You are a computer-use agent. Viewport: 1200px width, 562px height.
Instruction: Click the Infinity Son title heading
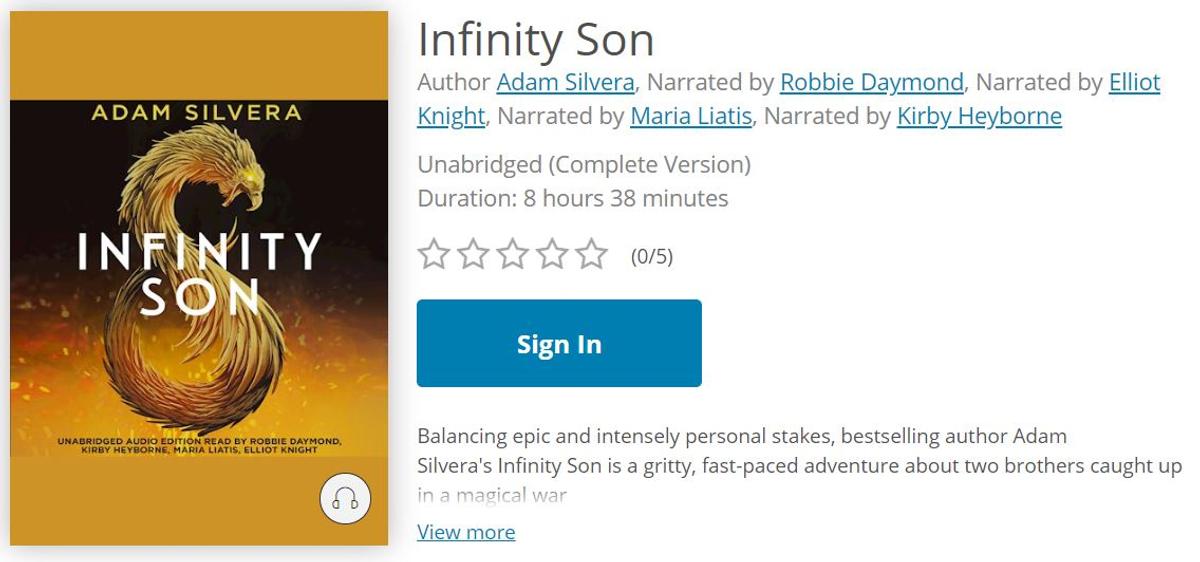click(536, 40)
